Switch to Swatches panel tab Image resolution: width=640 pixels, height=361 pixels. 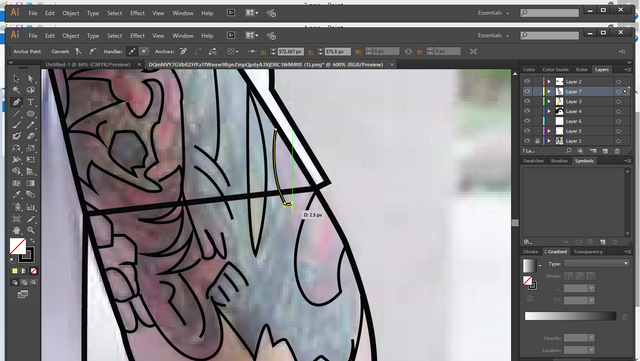tap(533, 161)
